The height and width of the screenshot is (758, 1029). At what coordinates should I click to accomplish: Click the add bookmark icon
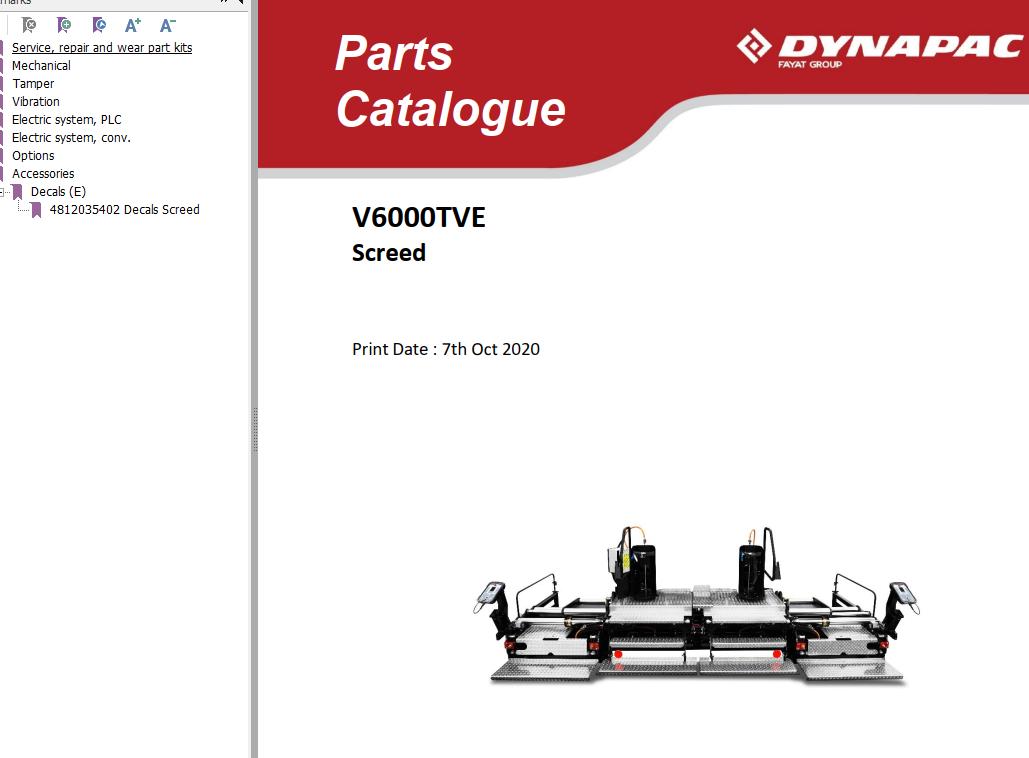[64, 26]
